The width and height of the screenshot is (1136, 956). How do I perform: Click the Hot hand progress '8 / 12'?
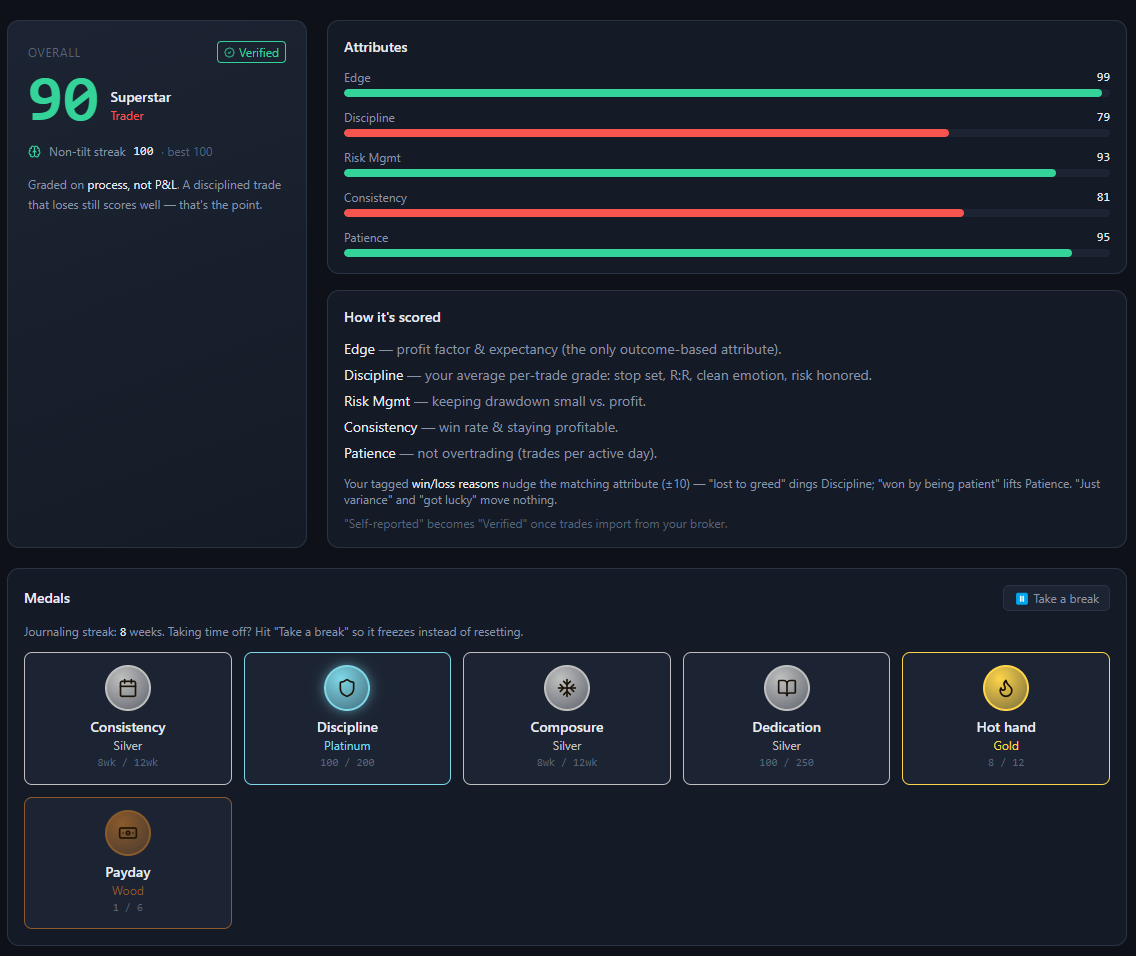point(1006,763)
